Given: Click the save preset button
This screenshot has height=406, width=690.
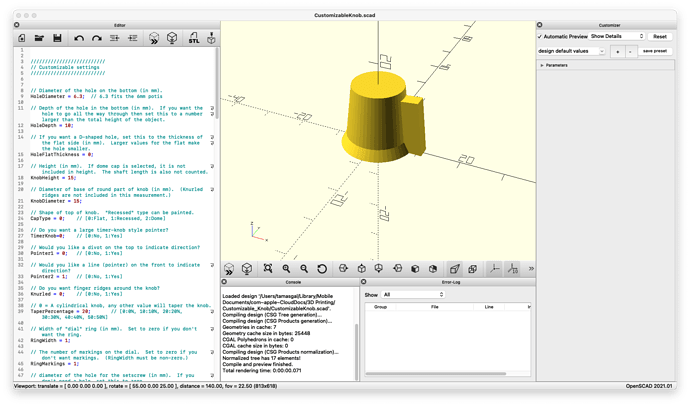Looking at the screenshot, I should [655, 51].
